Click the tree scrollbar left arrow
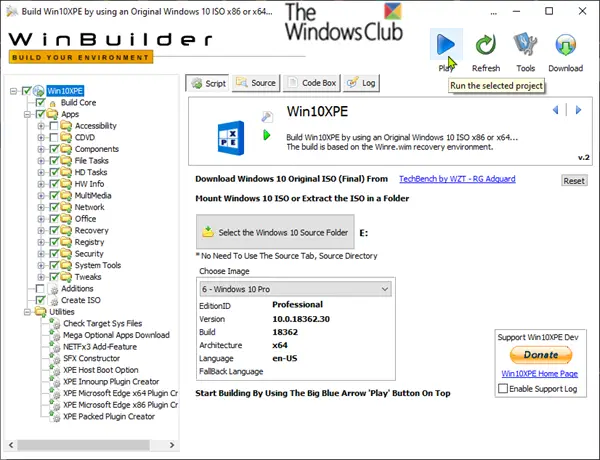 click(x=11, y=445)
